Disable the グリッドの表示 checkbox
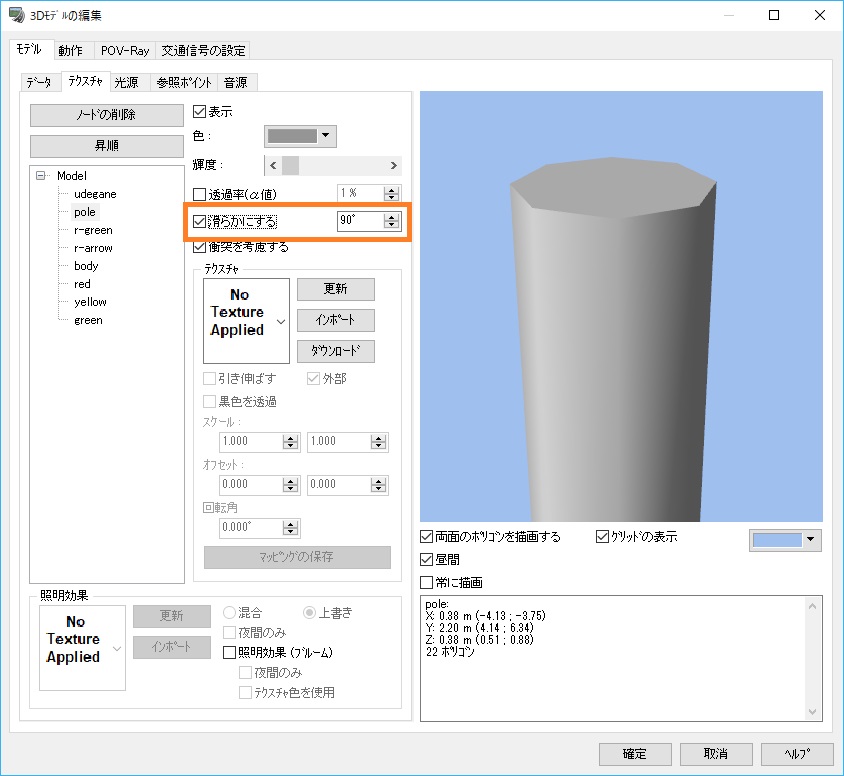This screenshot has height=776, width=844. tap(602, 537)
